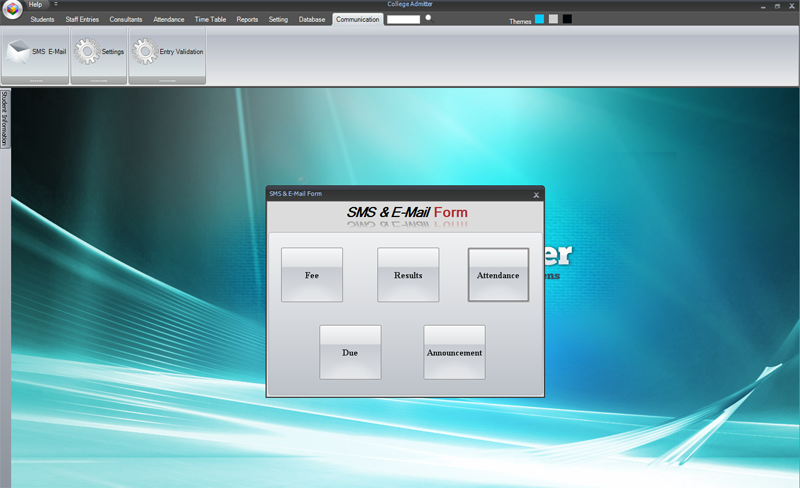
Task: Click the search magnifier icon
Action: 429,19
